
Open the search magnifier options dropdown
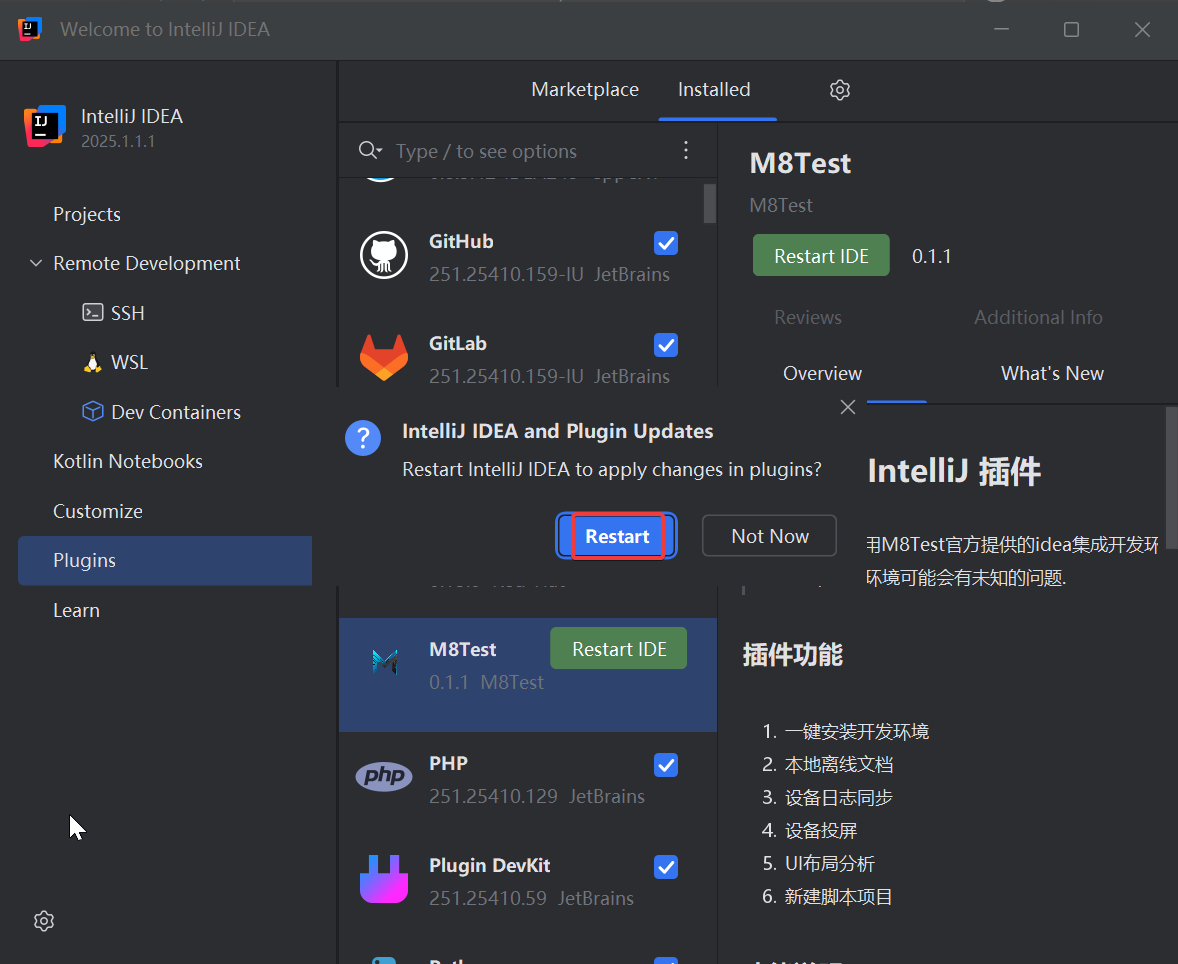[x=370, y=150]
